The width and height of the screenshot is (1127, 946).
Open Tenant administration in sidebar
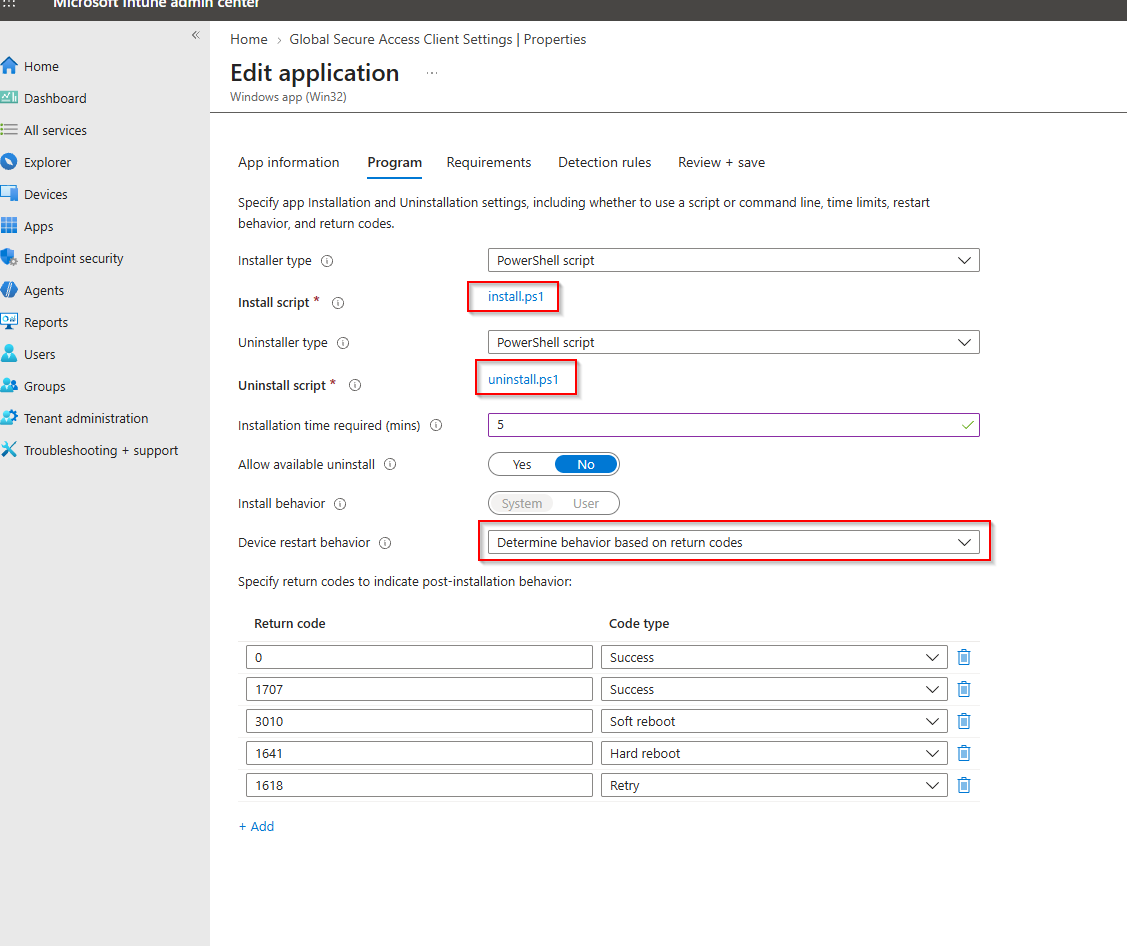click(x=86, y=418)
